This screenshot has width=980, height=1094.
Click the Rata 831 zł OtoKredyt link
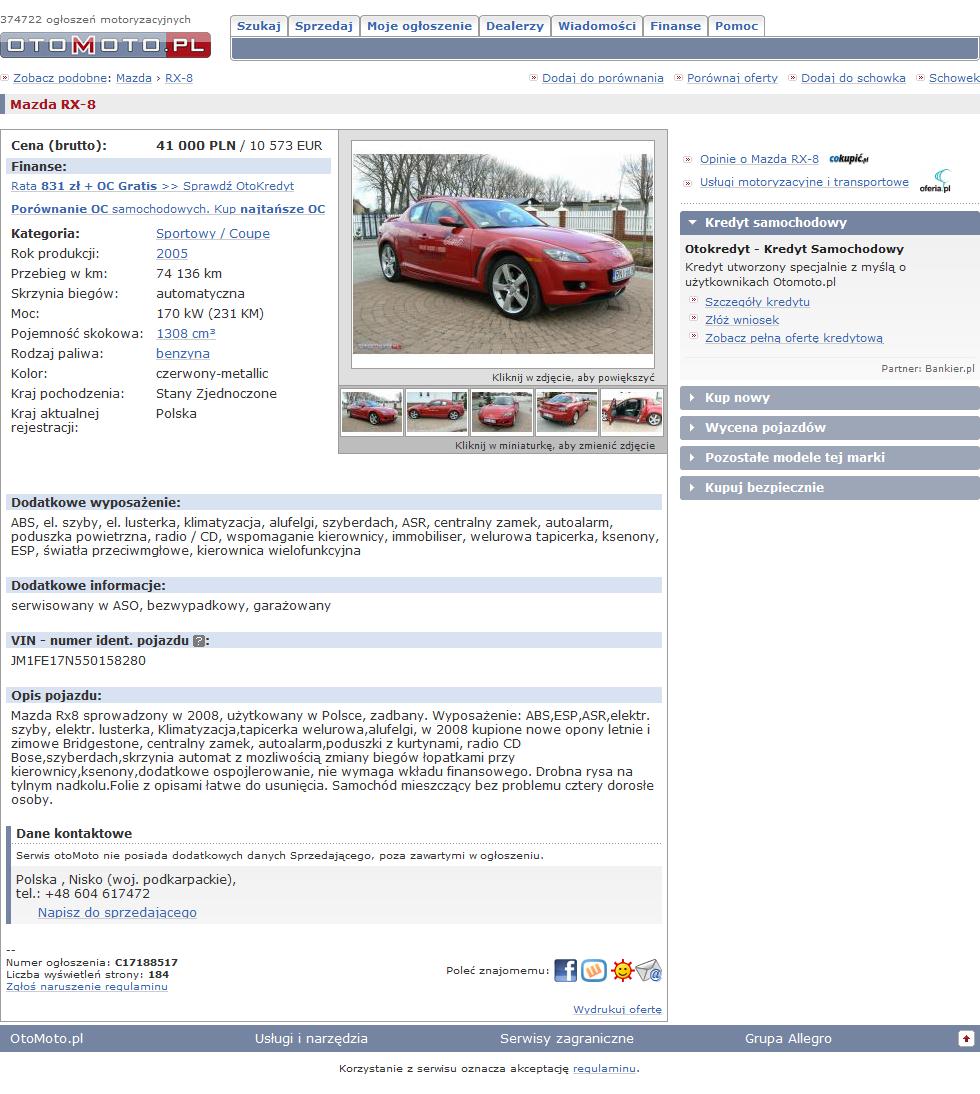point(152,186)
